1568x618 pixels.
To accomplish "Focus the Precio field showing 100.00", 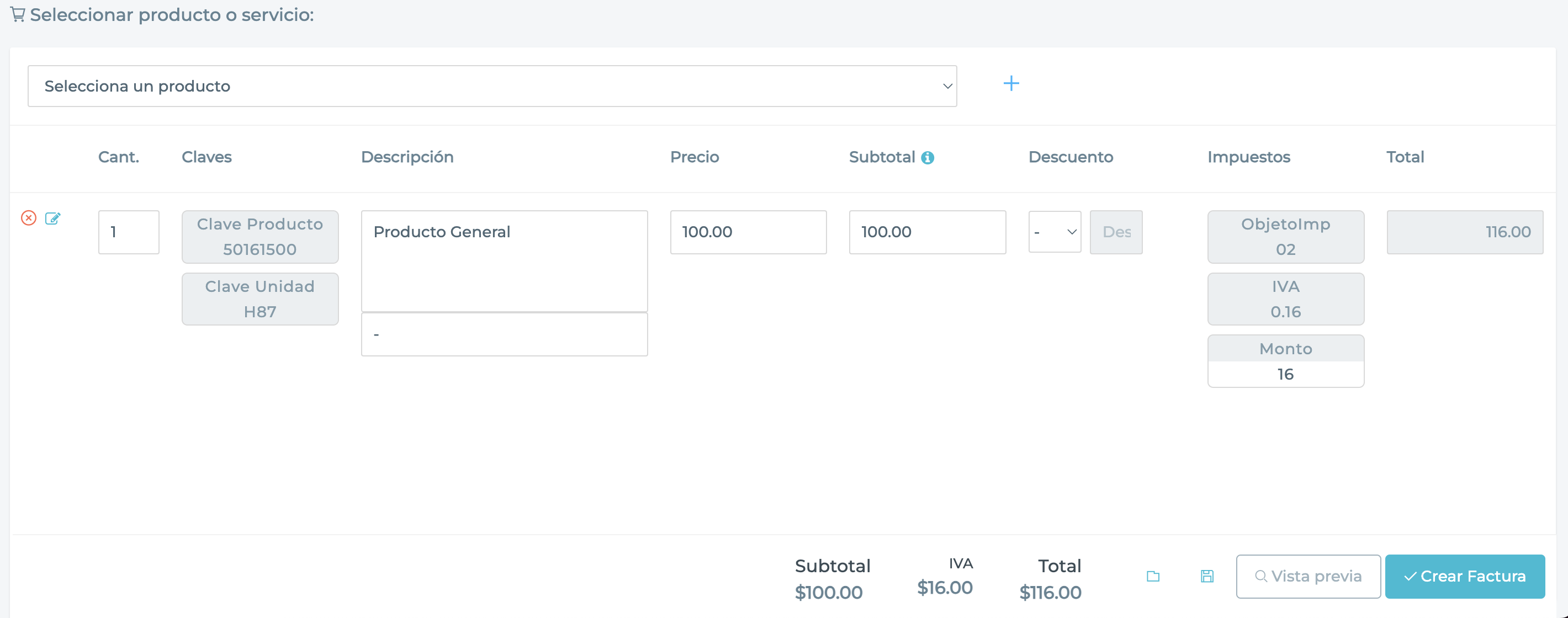I will [x=748, y=232].
